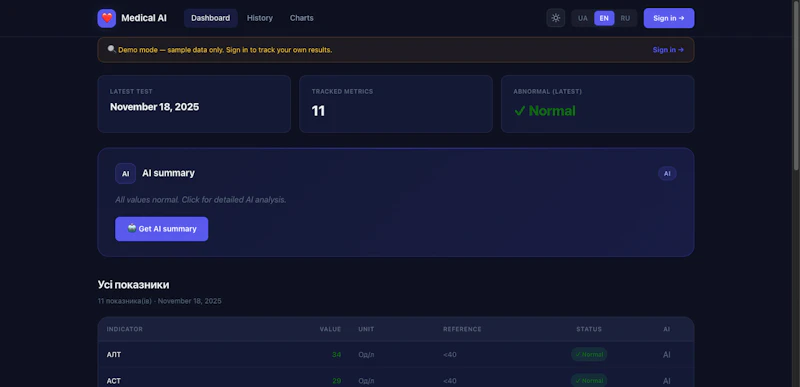The height and width of the screenshot is (387, 800).
Task: Open AI analysis for the АСТ row
Action: pyautogui.click(x=666, y=381)
